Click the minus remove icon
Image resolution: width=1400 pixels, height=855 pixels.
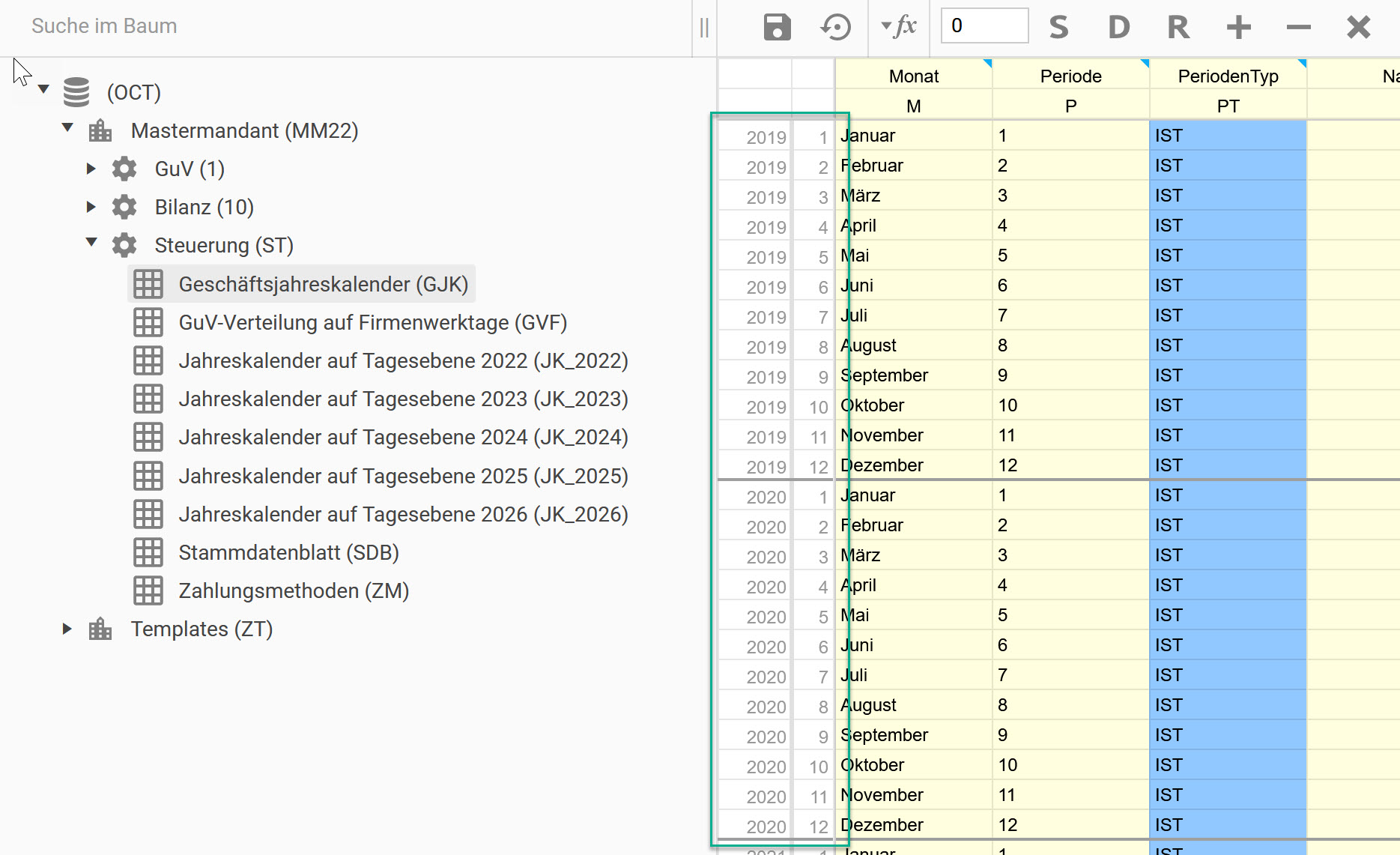[1298, 27]
